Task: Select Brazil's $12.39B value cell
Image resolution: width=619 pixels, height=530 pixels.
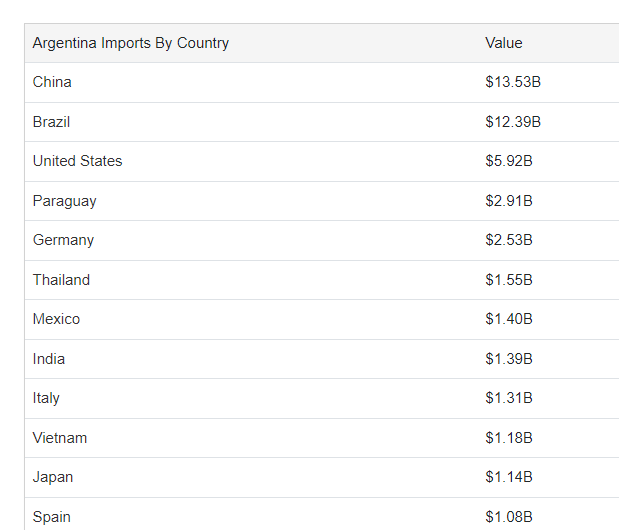Action: tap(513, 122)
